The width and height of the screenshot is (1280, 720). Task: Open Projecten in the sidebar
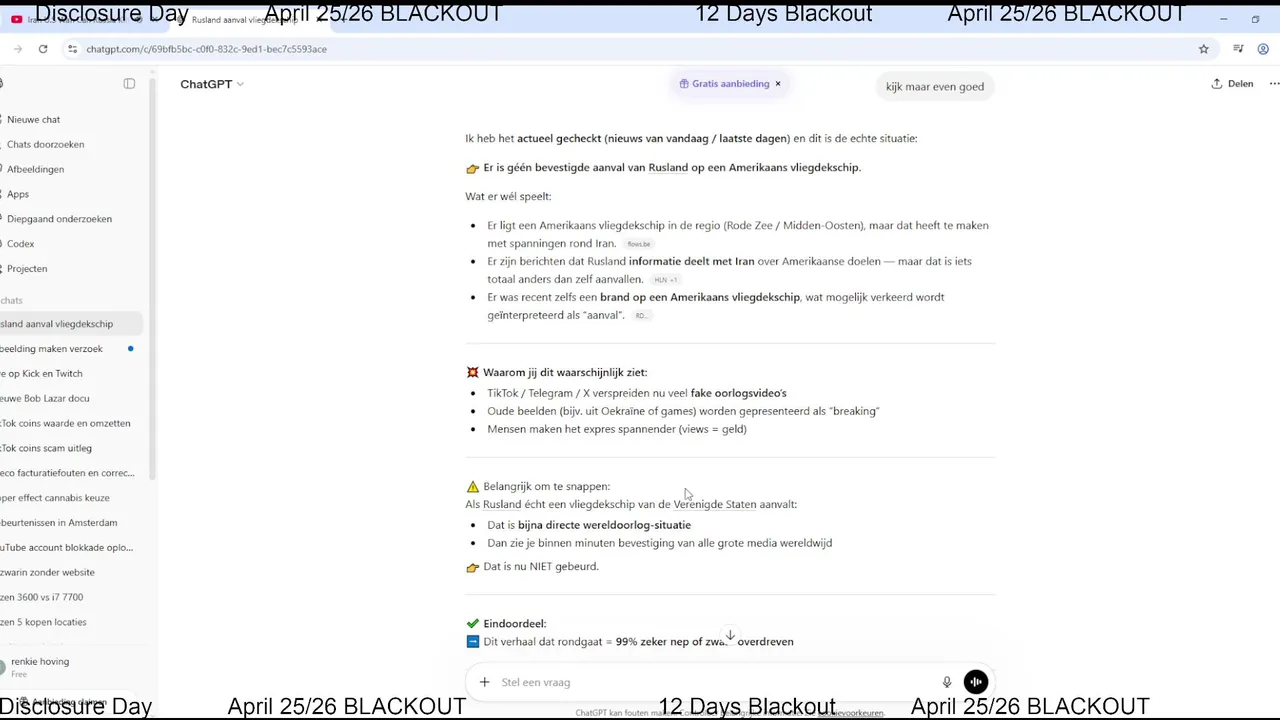(27, 269)
